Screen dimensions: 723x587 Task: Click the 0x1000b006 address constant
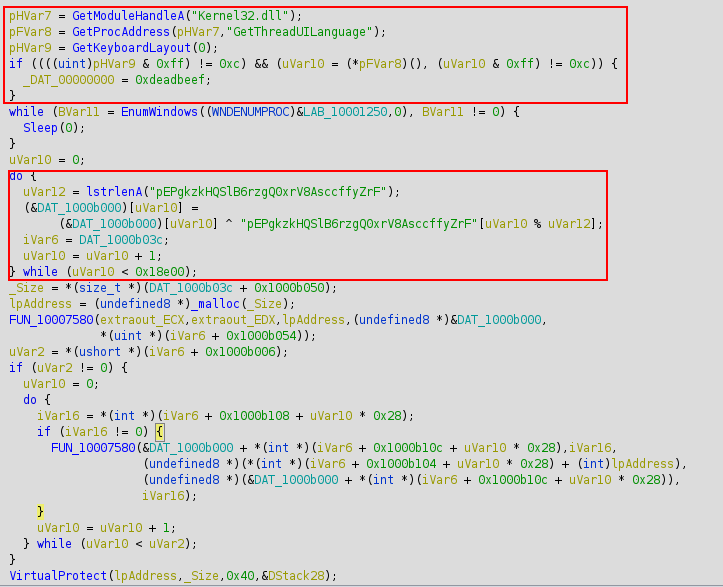click(240, 352)
